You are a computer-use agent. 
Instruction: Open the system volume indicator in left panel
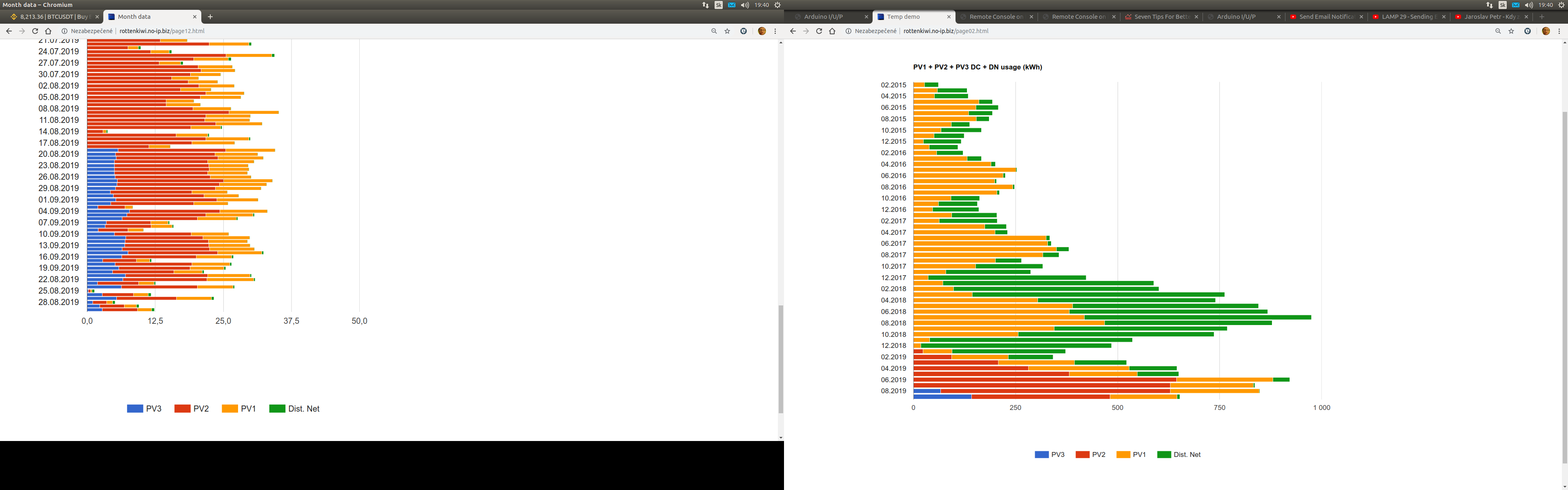coord(745,5)
